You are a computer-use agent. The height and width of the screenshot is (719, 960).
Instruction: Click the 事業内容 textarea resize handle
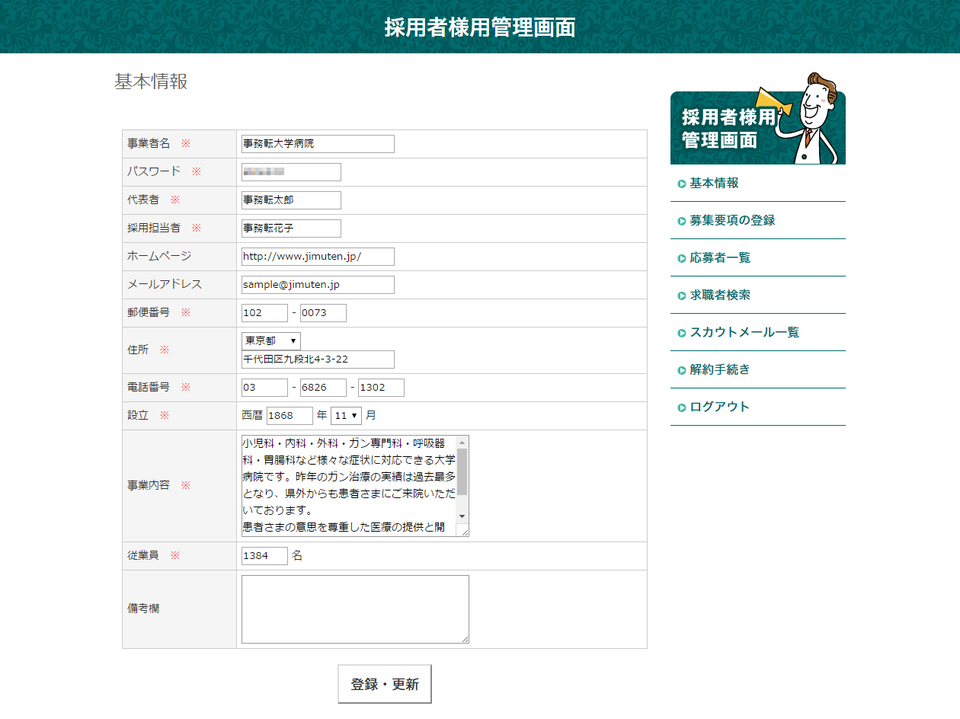click(x=465, y=532)
